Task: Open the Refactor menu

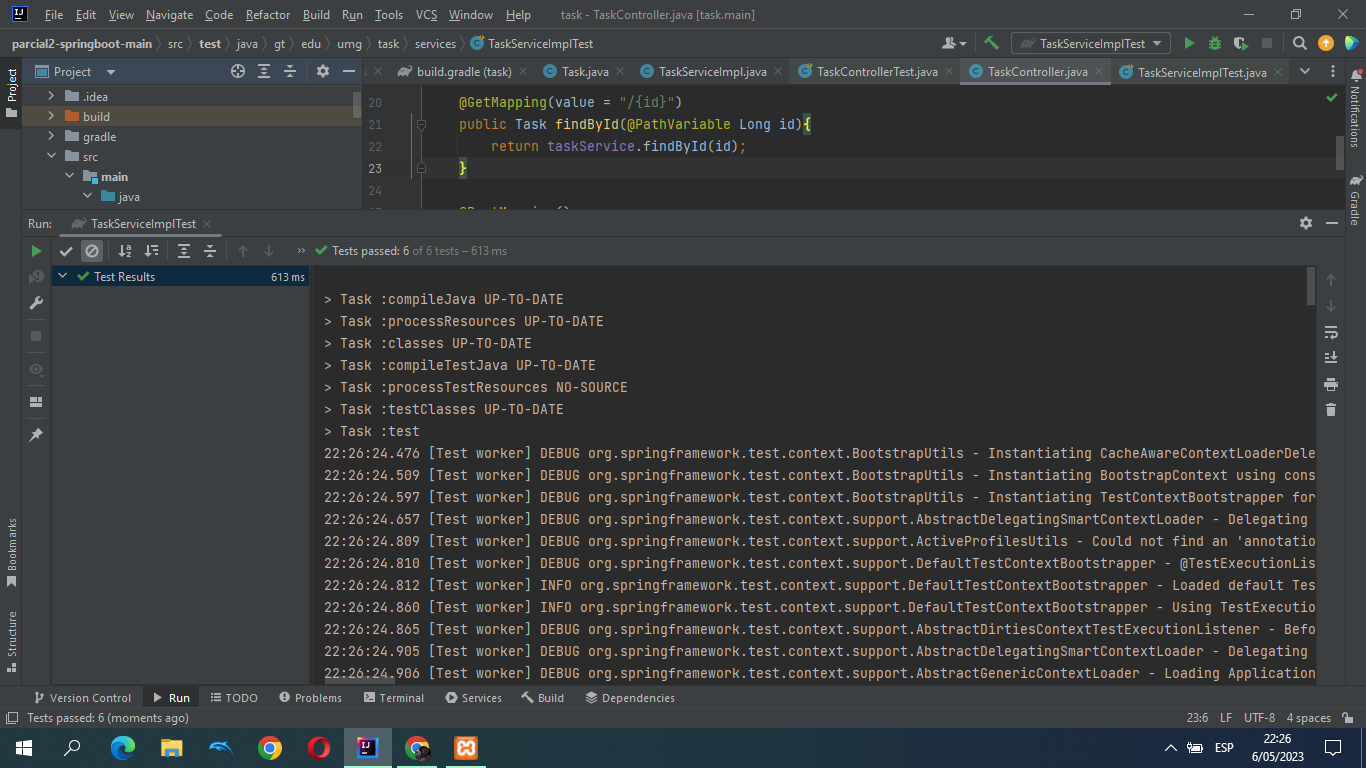Action: tap(268, 15)
